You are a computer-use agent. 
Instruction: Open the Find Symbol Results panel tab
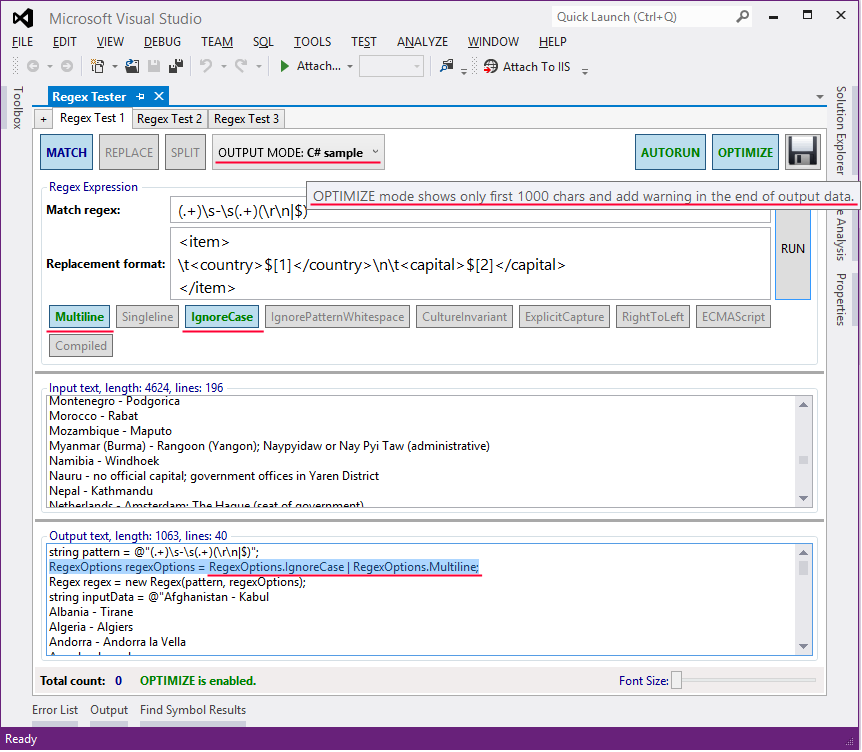[x=193, y=710]
